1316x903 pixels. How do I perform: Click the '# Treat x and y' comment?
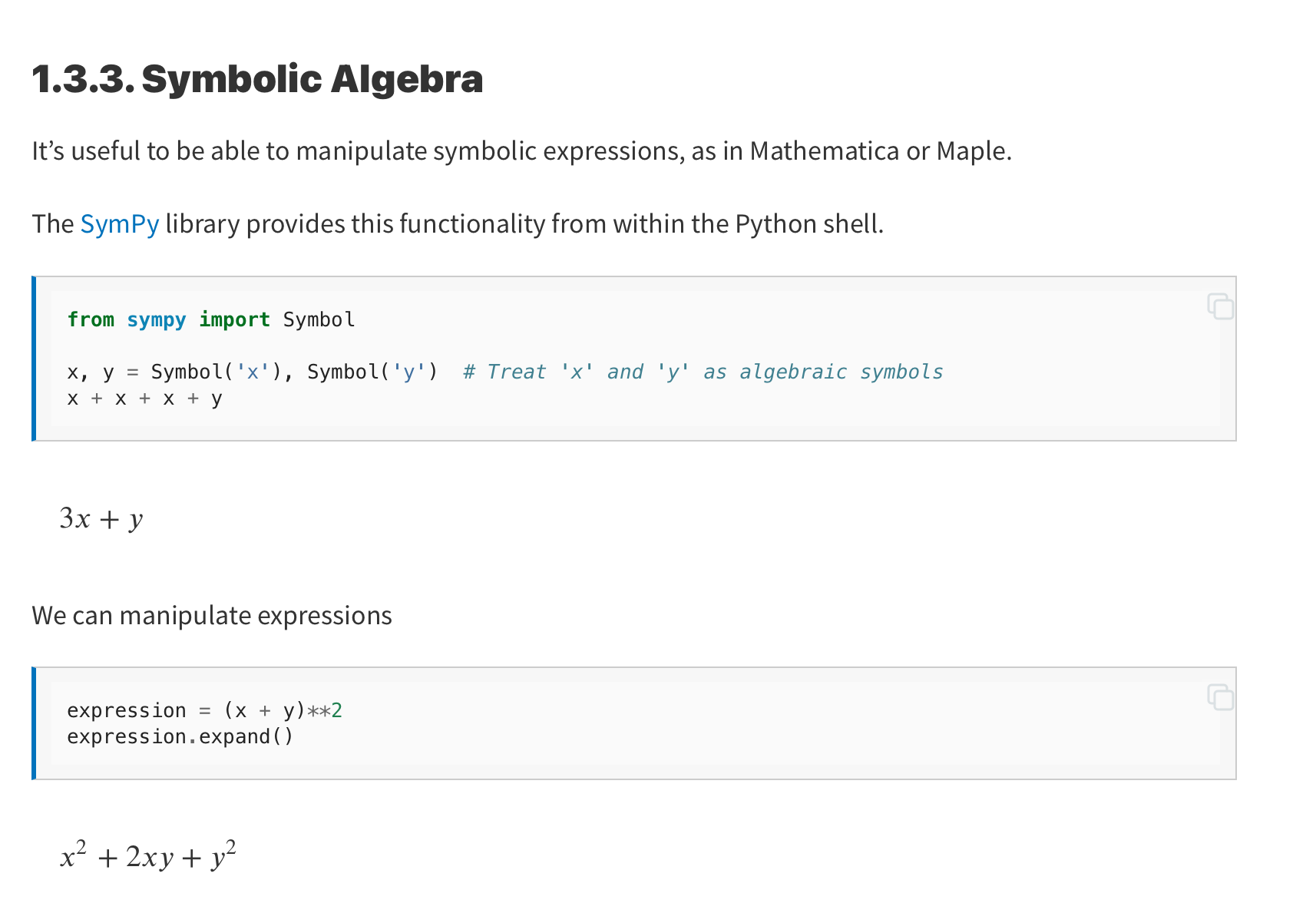point(703,372)
